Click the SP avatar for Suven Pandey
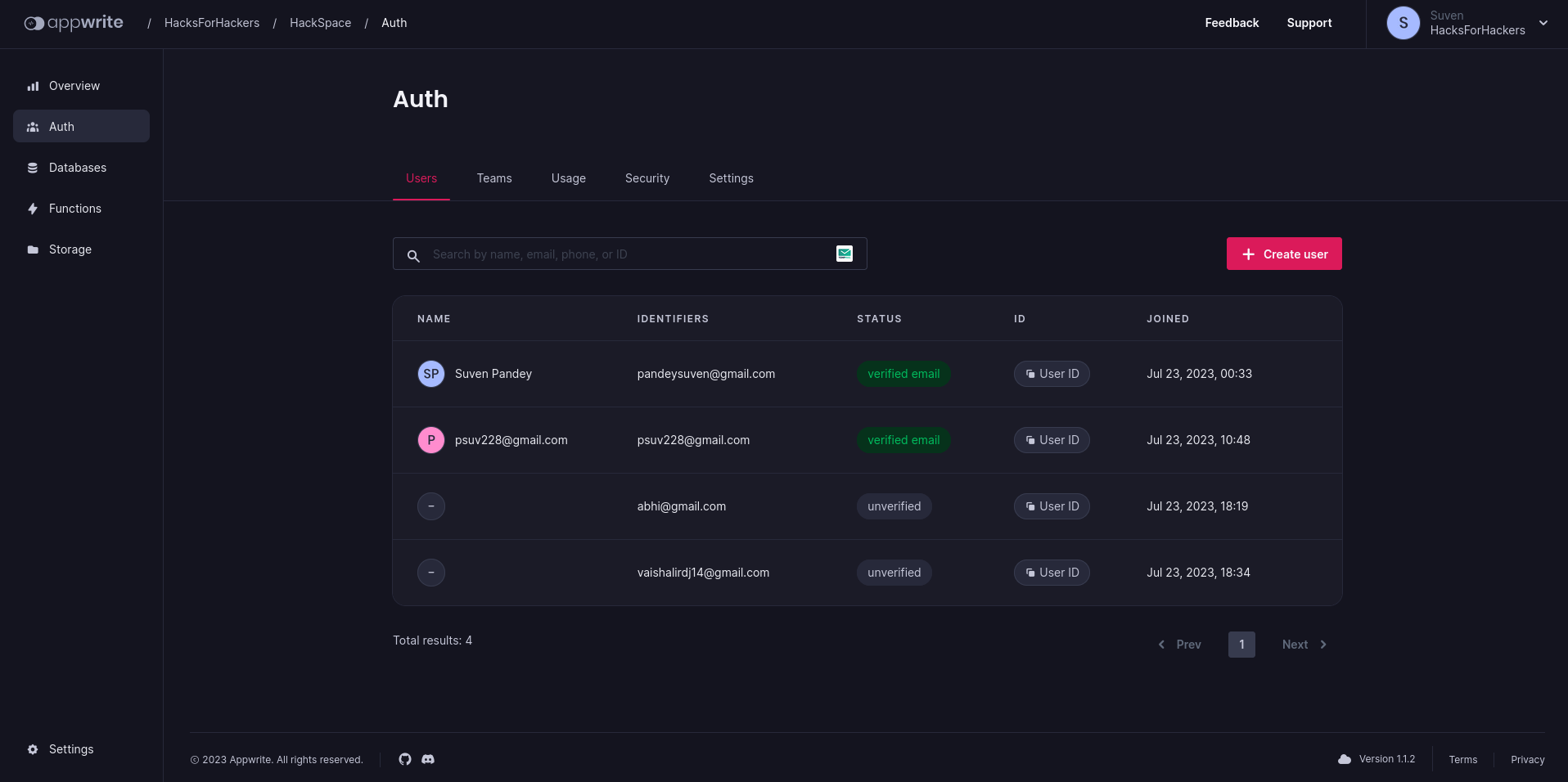The width and height of the screenshot is (1568, 782). [431, 374]
